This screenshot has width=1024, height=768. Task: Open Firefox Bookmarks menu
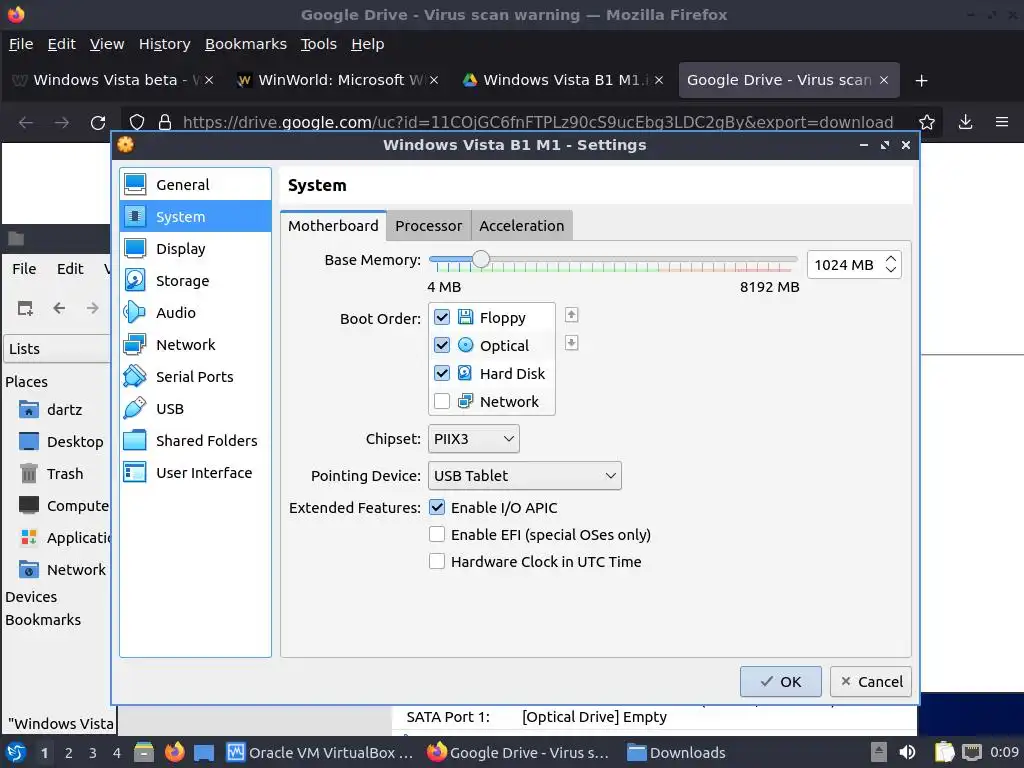tap(246, 44)
